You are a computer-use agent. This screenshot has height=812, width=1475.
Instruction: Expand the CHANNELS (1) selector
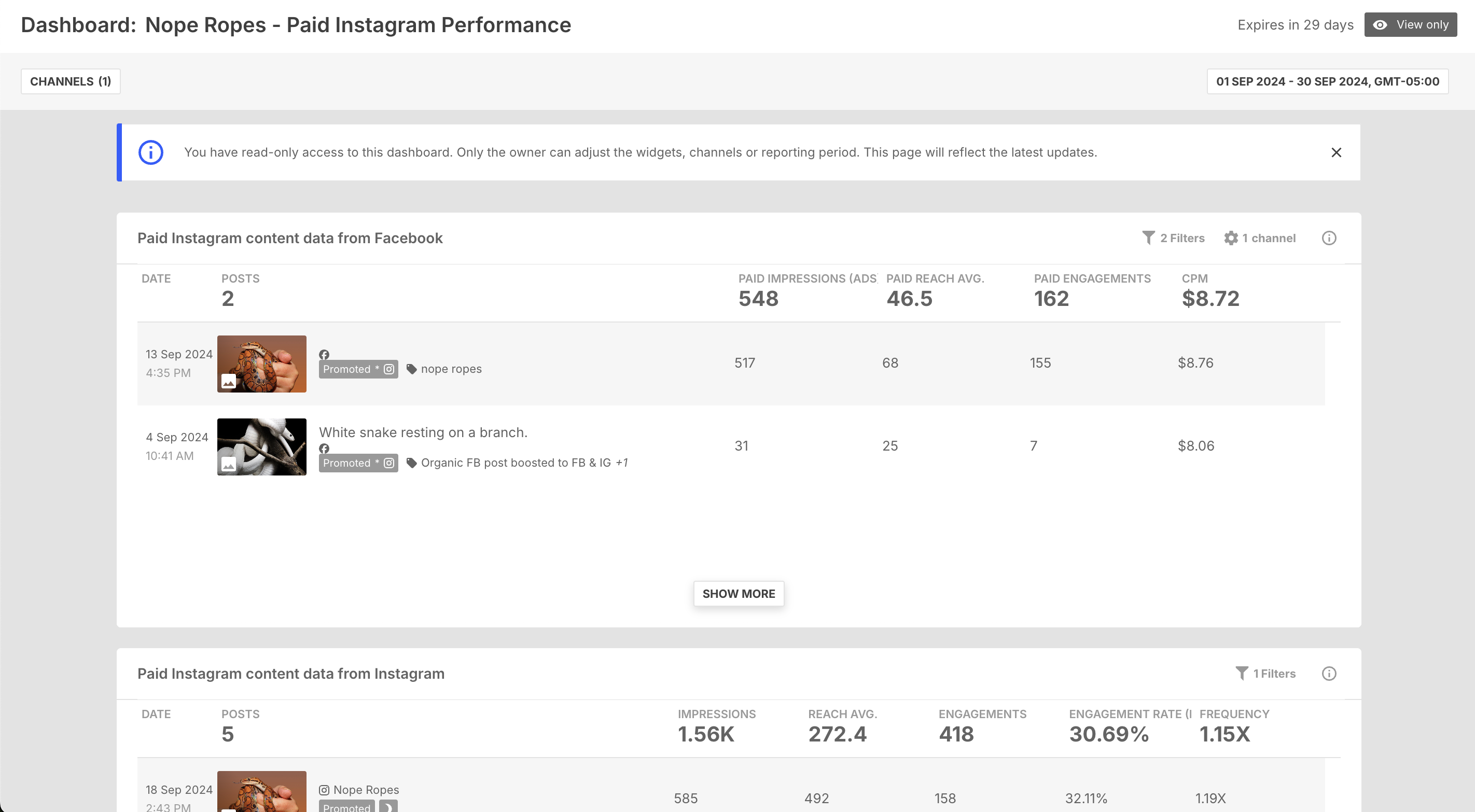point(71,81)
